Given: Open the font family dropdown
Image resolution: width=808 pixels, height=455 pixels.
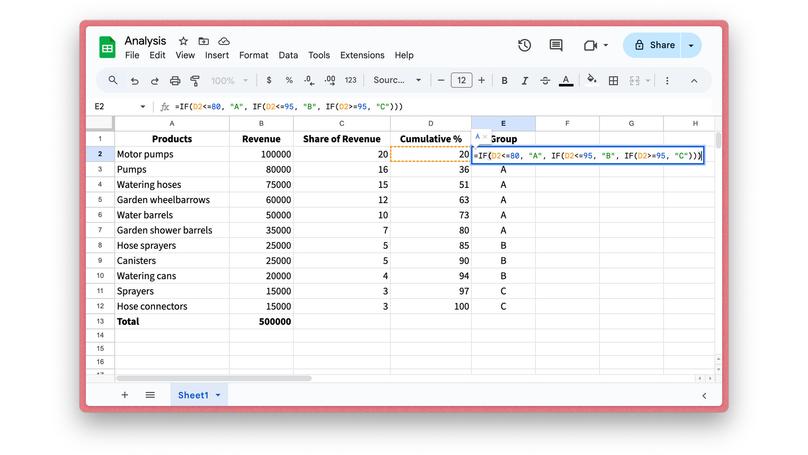Looking at the screenshot, I should click(x=397, y=80).
